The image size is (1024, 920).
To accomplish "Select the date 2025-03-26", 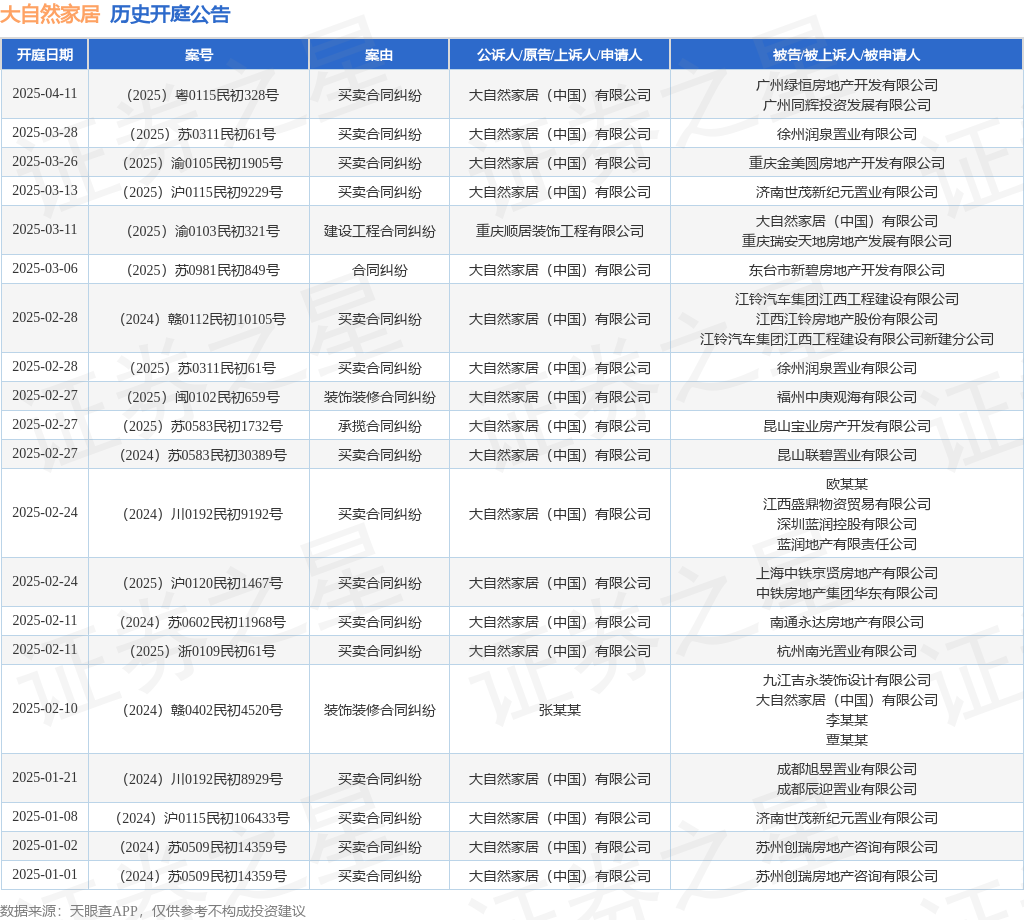I will (44, 161).
